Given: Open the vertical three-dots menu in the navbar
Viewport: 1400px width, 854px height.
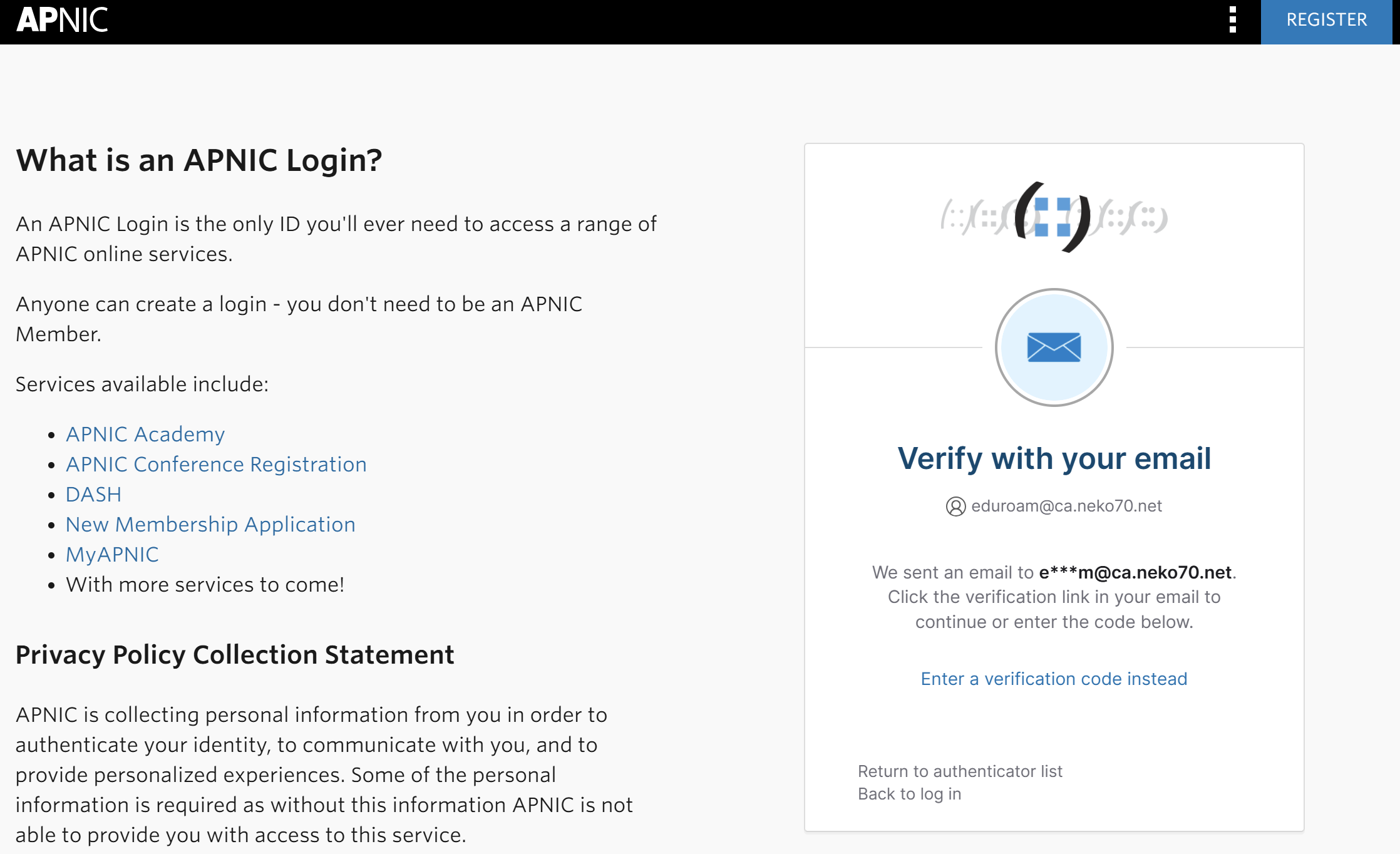Looking at the screenshot, I should coord(1232,21).
